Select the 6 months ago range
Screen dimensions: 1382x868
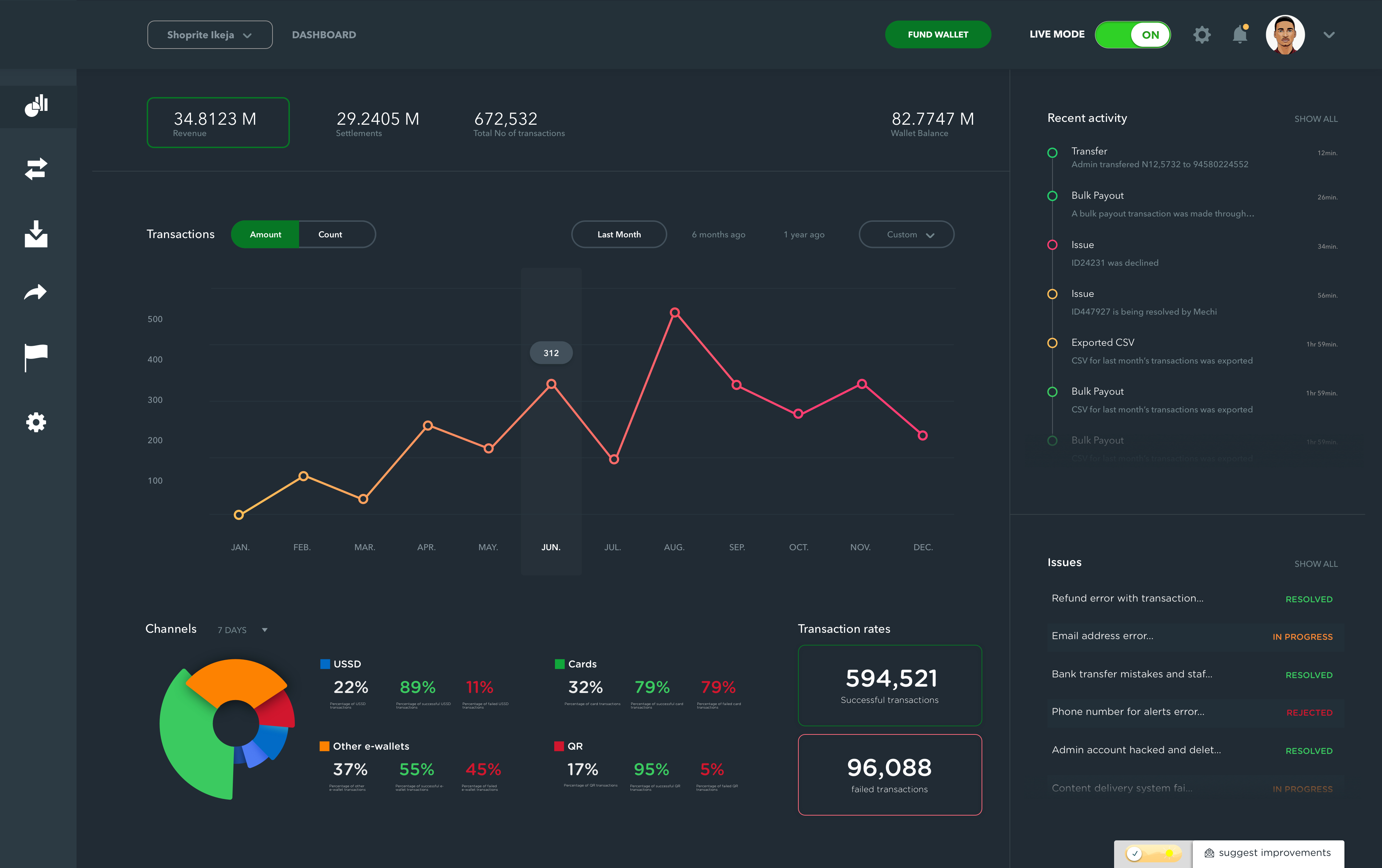click(718, 234)
